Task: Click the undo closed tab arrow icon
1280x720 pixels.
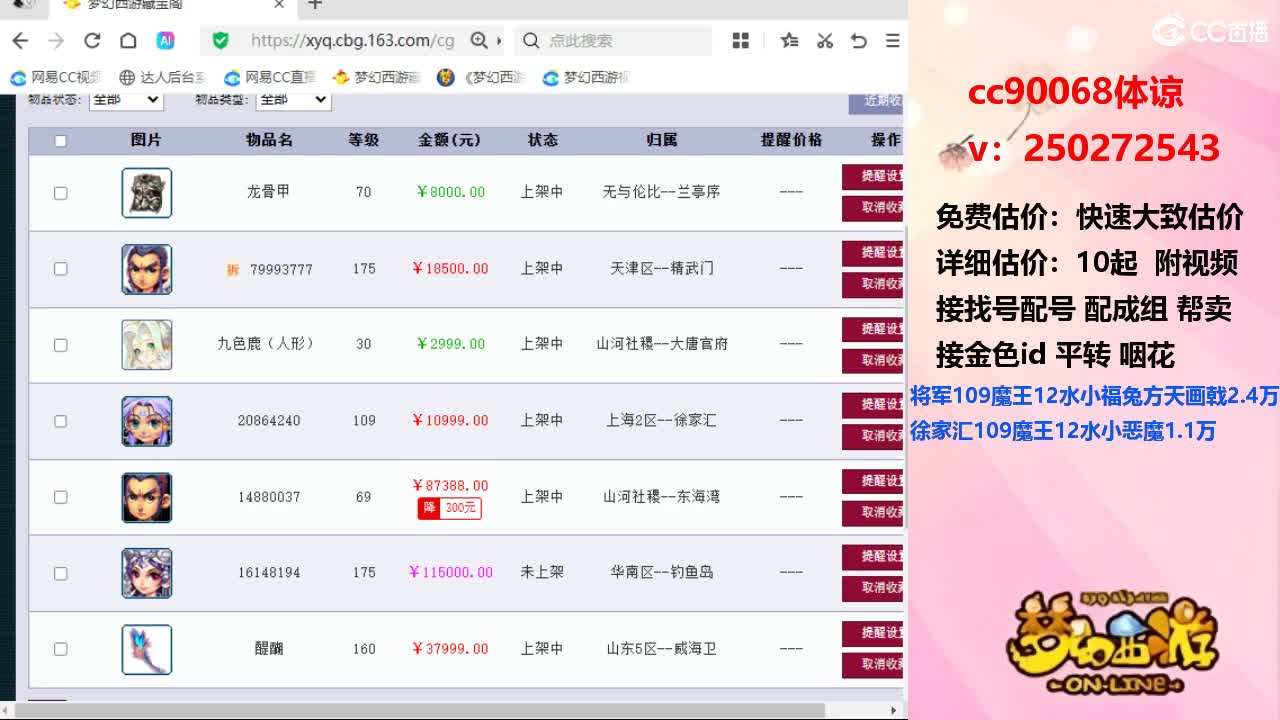Action: [x=859, y=41]
